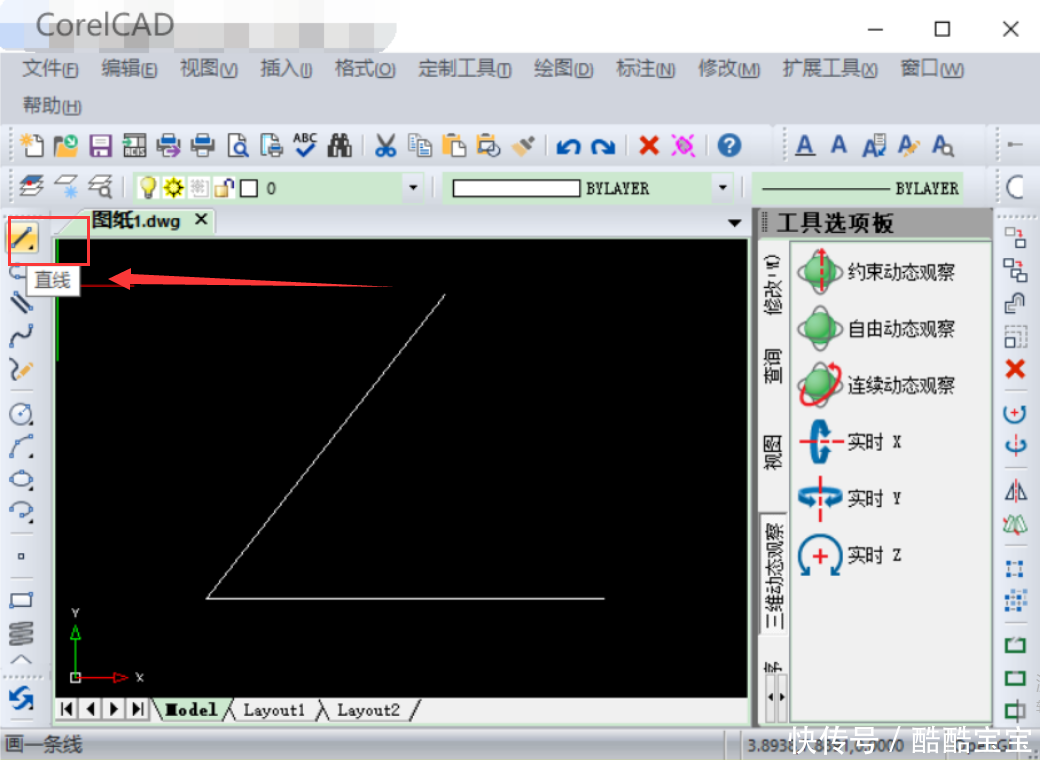
Task: Click the property painter brush icon
Action: click(x=523, y=145)
